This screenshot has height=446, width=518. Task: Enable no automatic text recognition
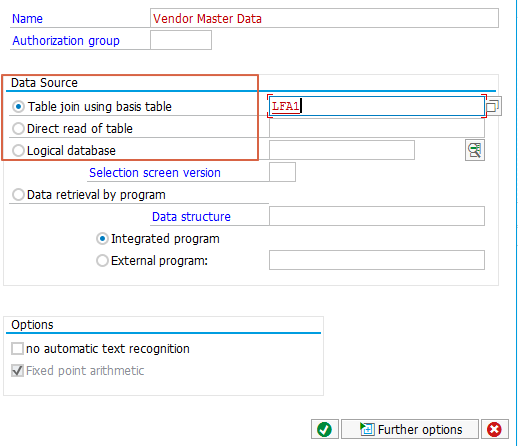click(x=17, y=349)
